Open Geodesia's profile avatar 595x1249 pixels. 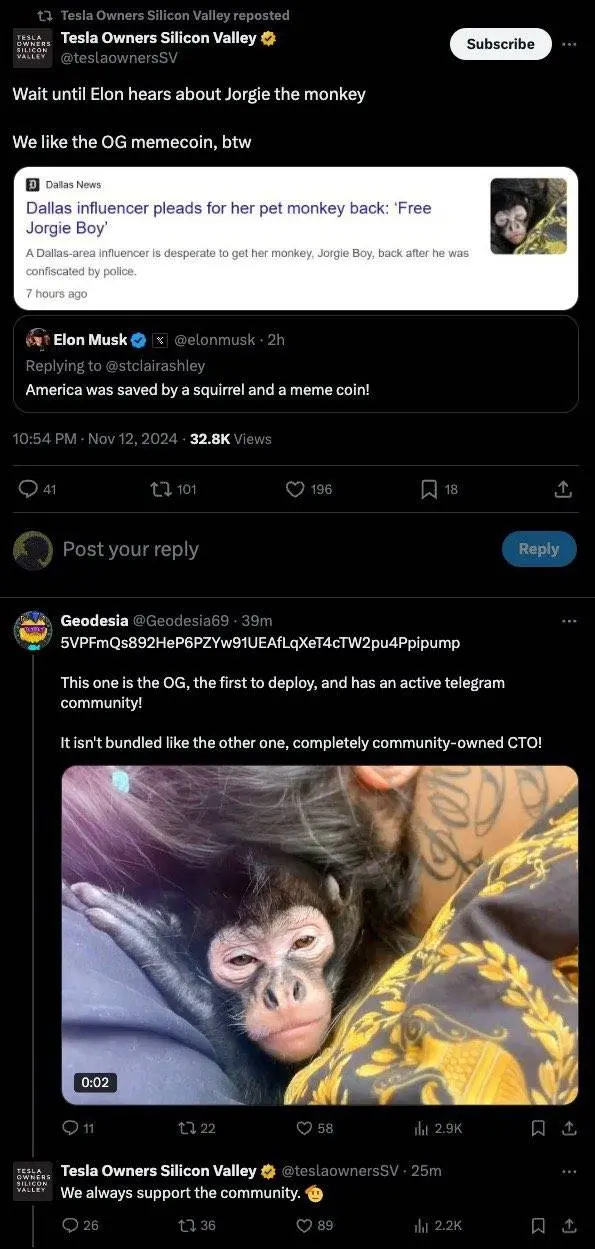tap(32, 630)
